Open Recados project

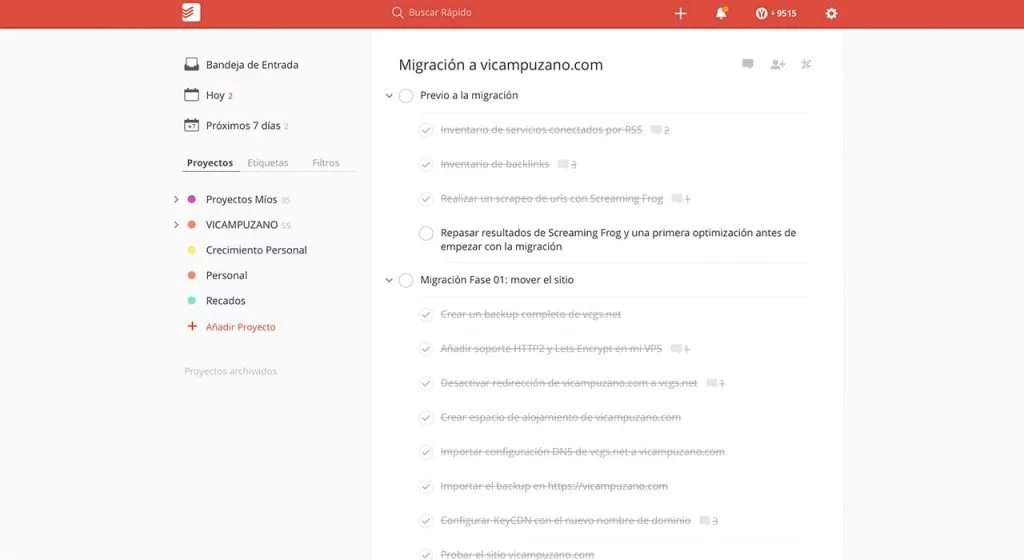coord(225,301)
